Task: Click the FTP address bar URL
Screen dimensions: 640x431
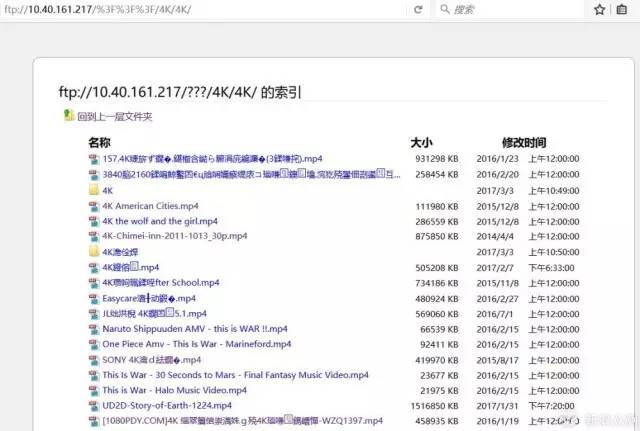Action: coord(98,9)
